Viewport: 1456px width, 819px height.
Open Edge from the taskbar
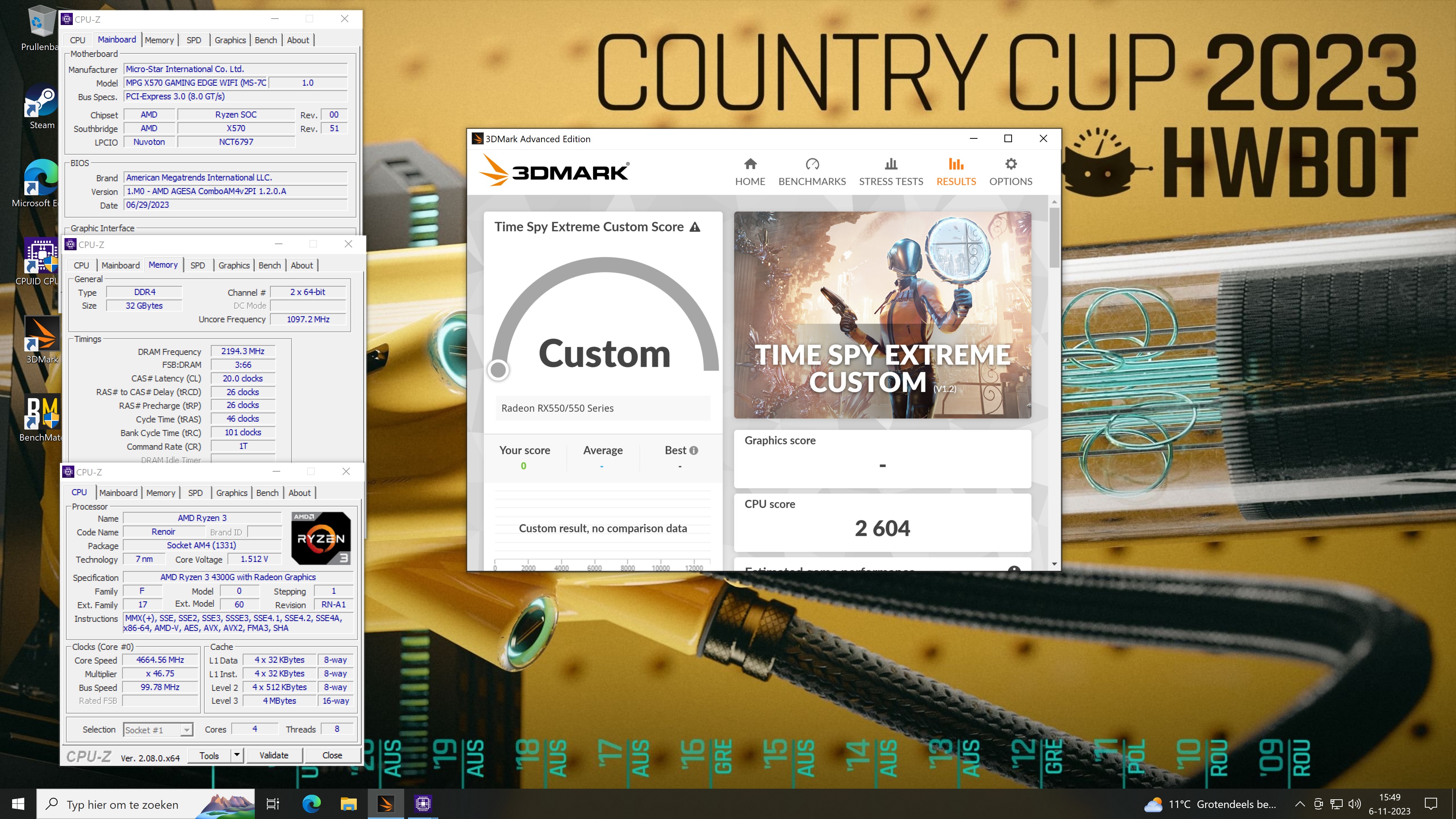tap(311, 804)
